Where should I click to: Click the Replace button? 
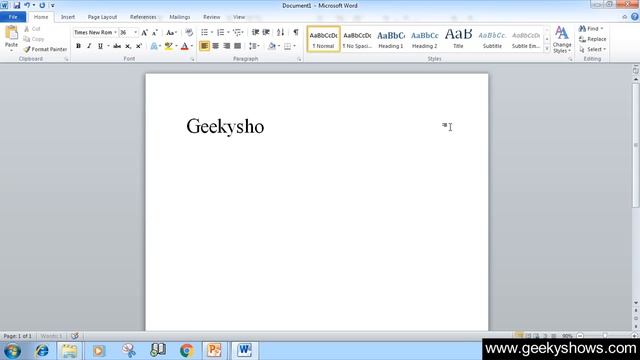pyautogui.click(x=593, y=39)
